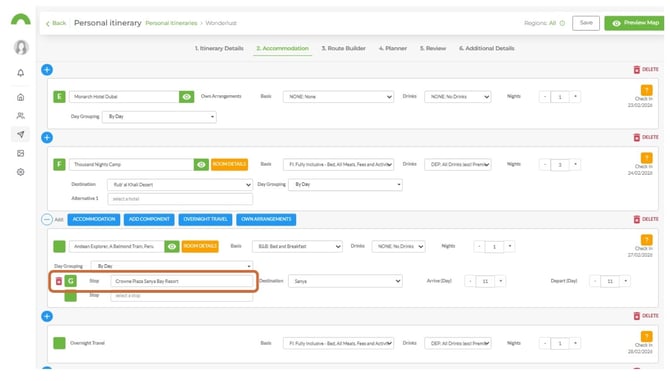Click the orange help icon for Andean Explorer

click(x=646, y=240)
